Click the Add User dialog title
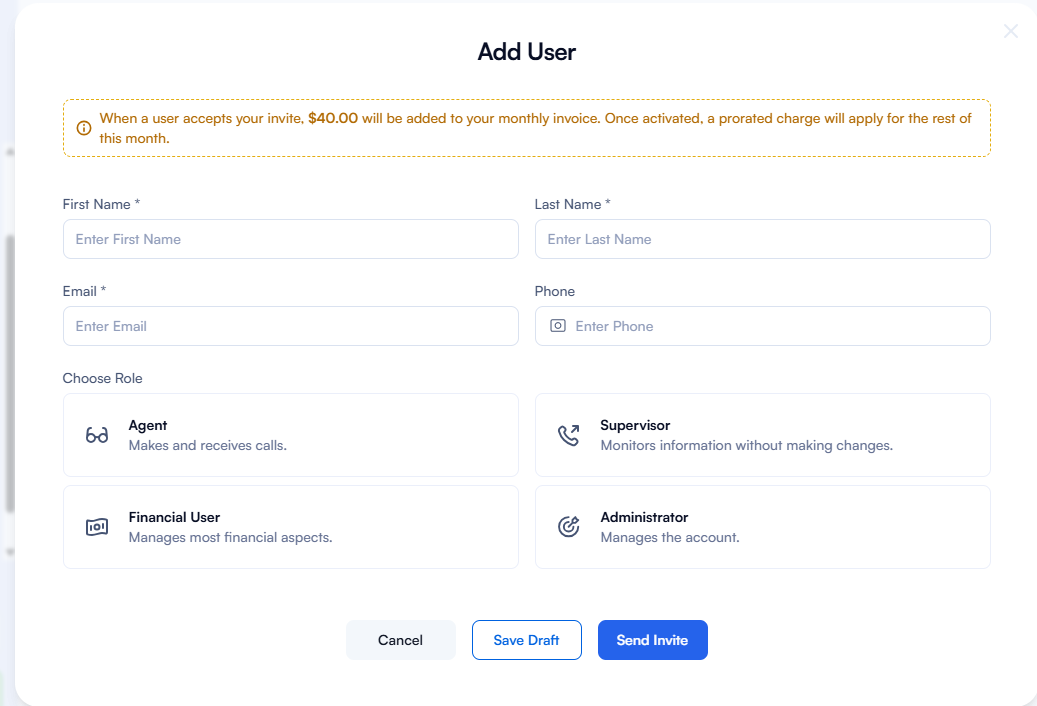The image size is (1037, 706). (x=526, y=52)
